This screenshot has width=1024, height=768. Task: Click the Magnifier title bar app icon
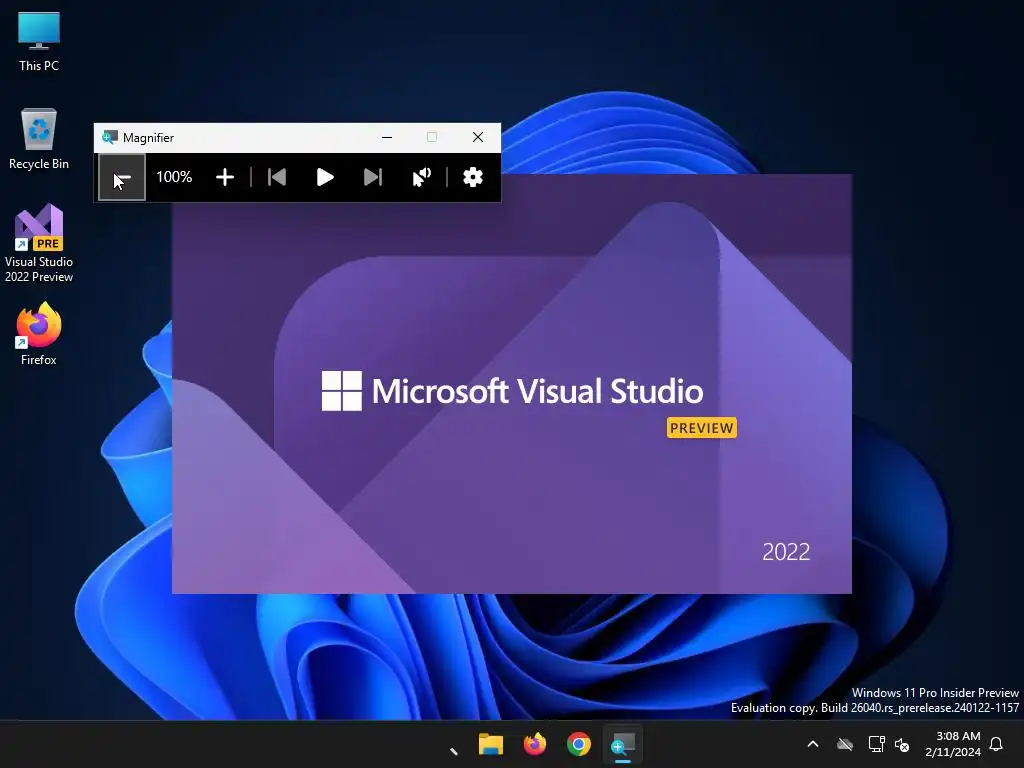point(110,137)
